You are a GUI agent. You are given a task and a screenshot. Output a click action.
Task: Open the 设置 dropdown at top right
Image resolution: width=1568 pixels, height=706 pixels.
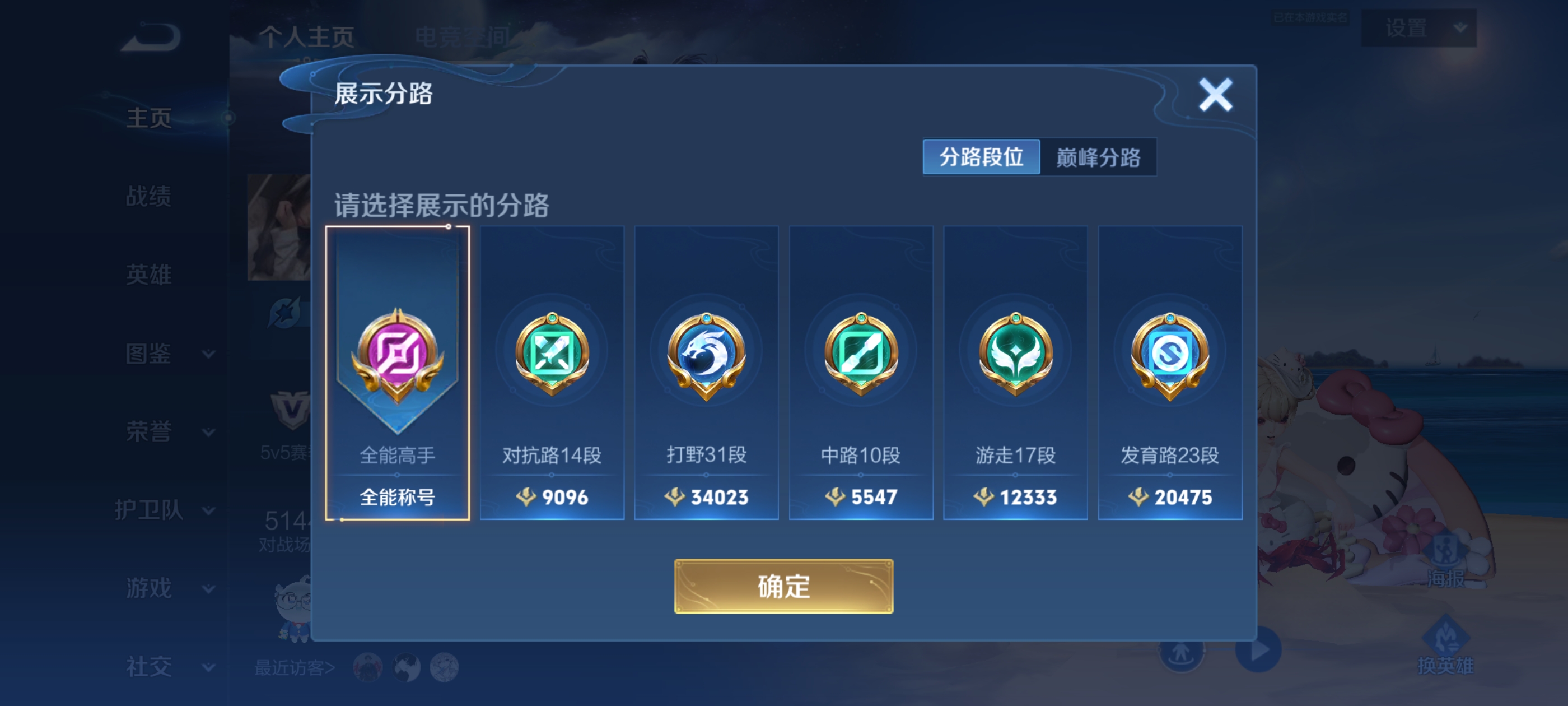point(1418,28)
